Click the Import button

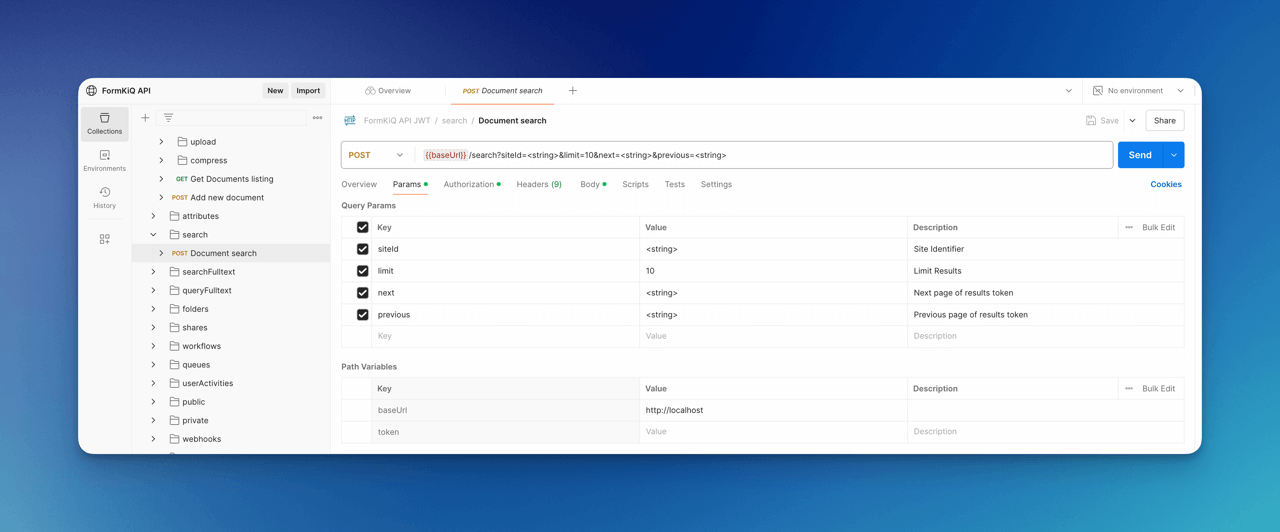point(308,91)
